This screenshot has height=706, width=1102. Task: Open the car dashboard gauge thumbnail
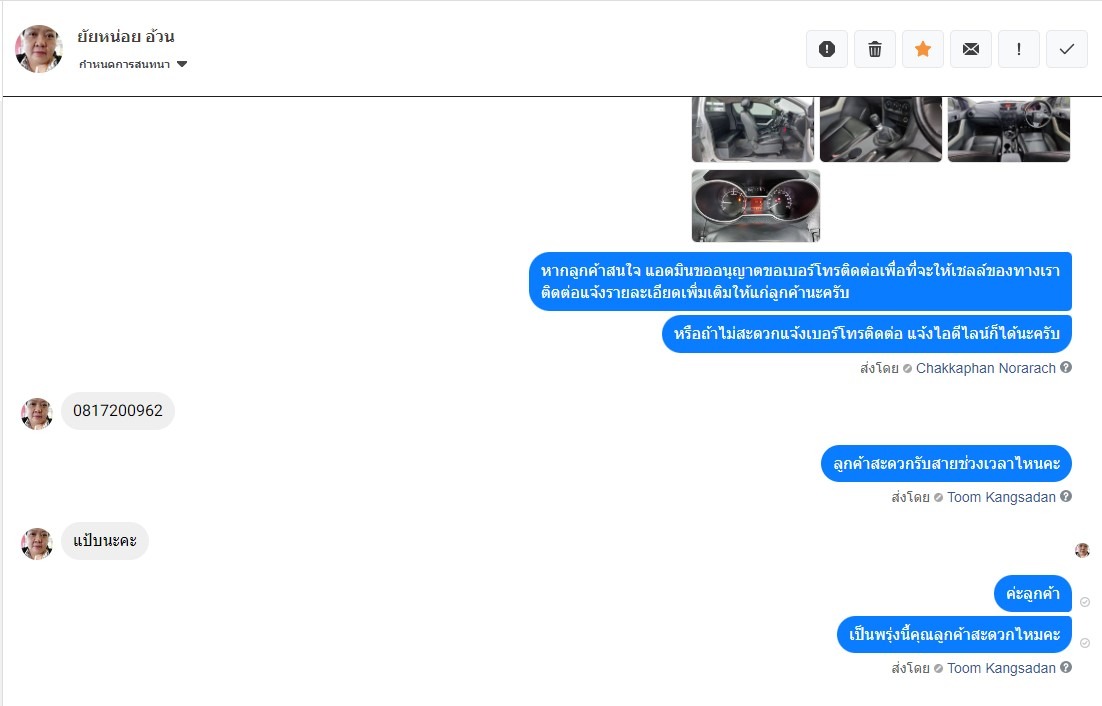coord(756,206)
